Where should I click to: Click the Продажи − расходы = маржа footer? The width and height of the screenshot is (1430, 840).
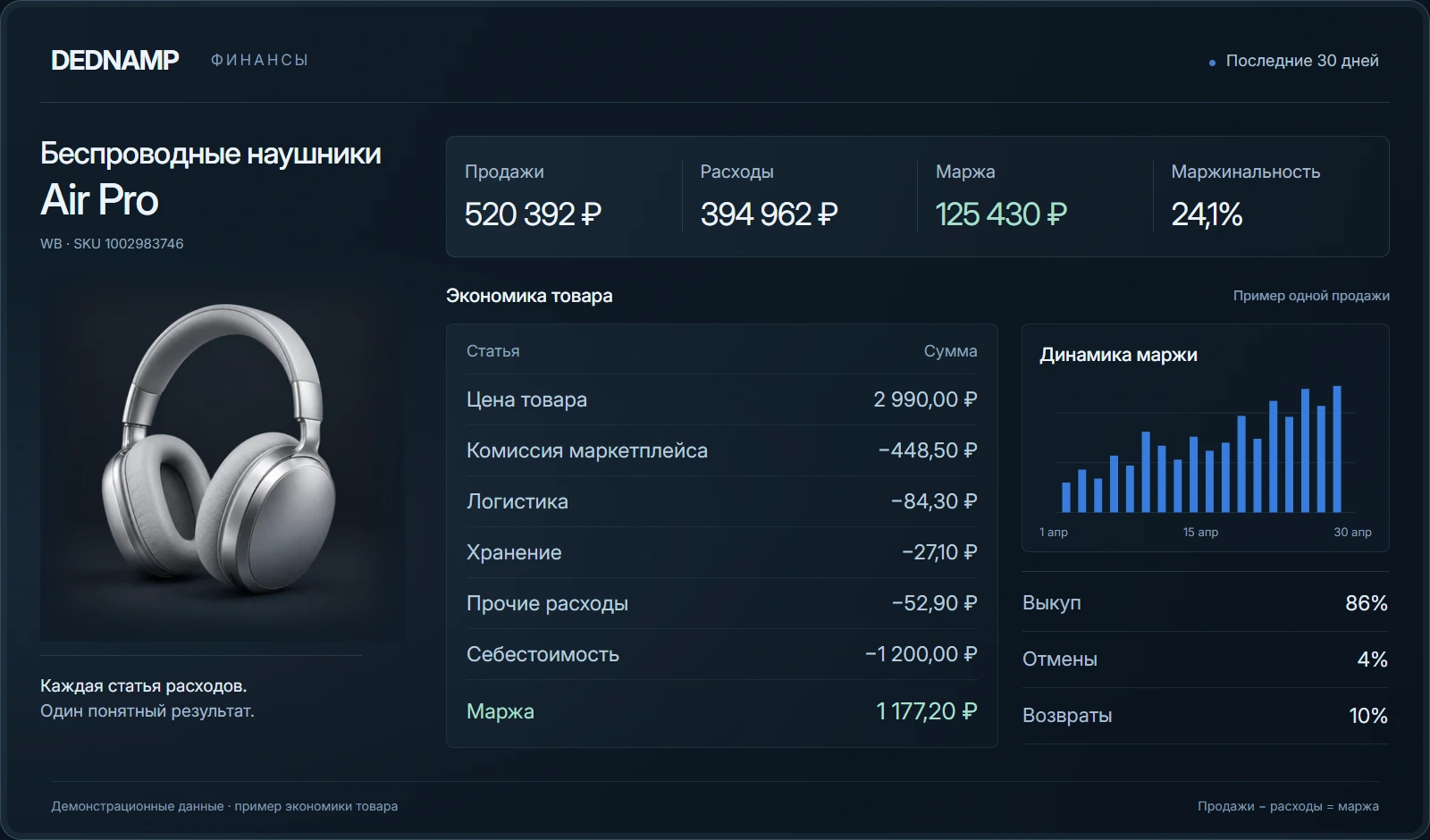pyautogui.click(x=1288, y=806)
